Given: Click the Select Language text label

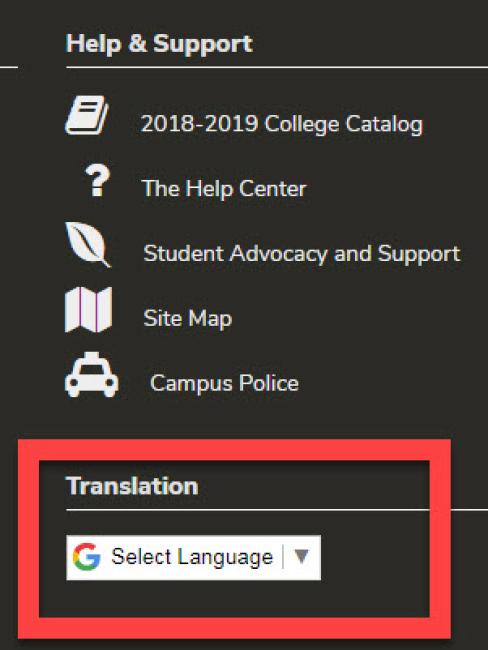Looking at the screenshot, I should click(192, 557).
